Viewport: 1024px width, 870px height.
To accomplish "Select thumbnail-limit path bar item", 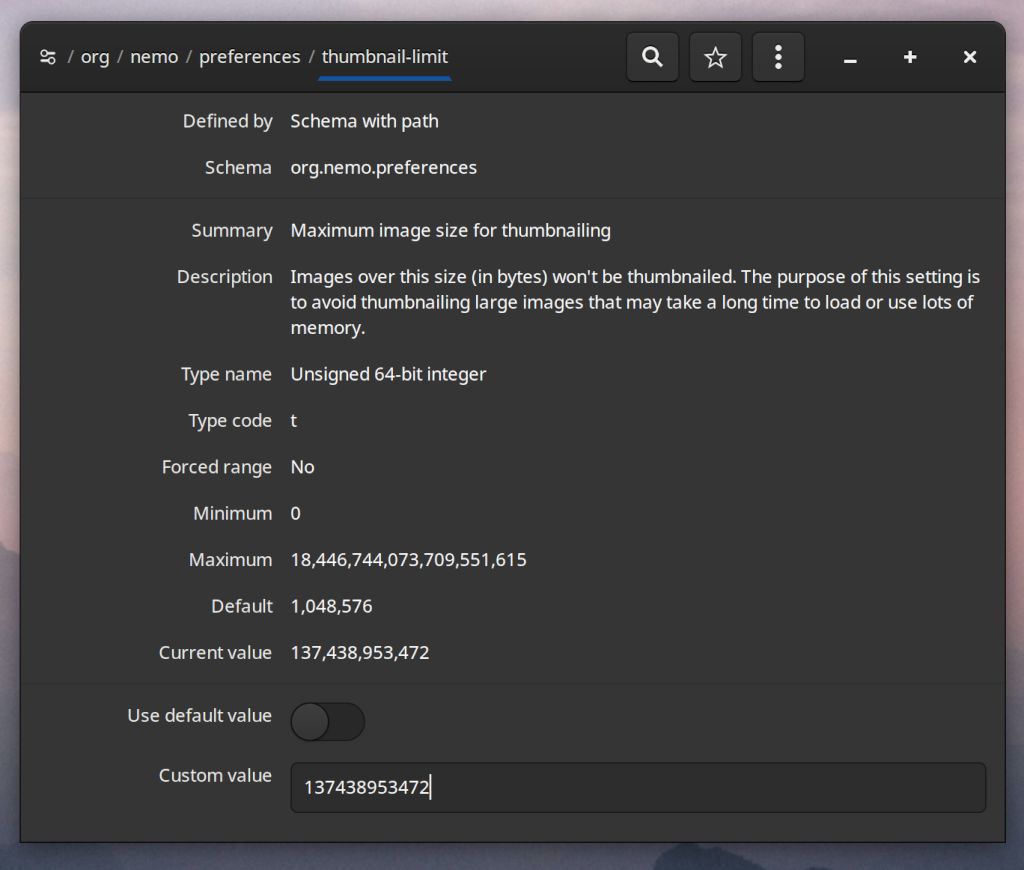I will coord(385,57).
